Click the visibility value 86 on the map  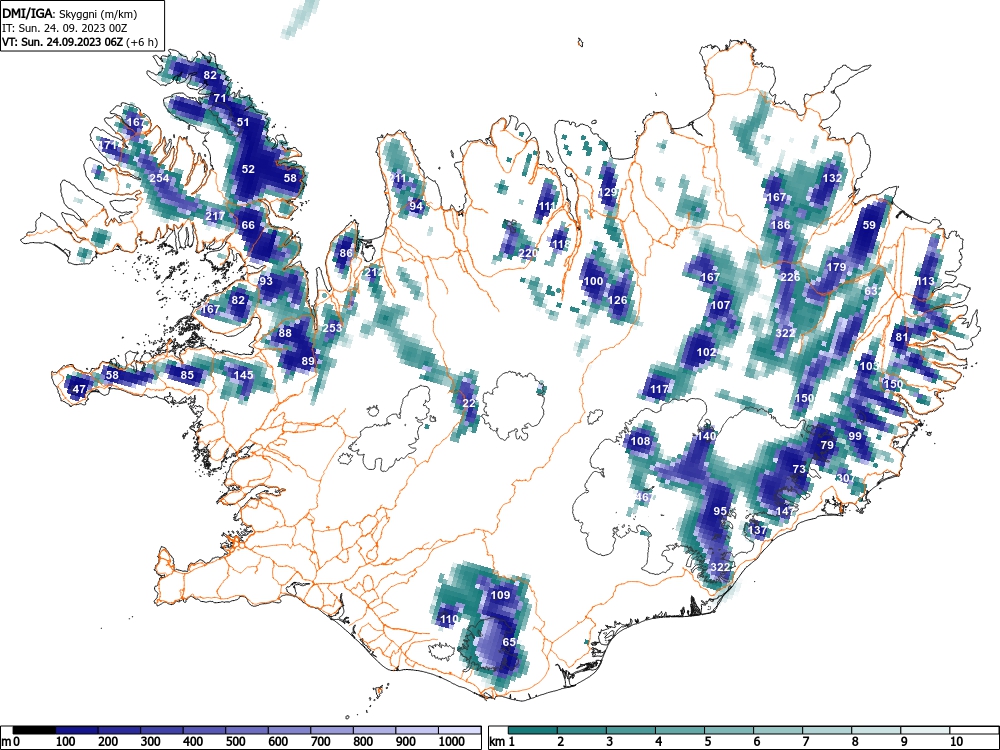[346, 253]
